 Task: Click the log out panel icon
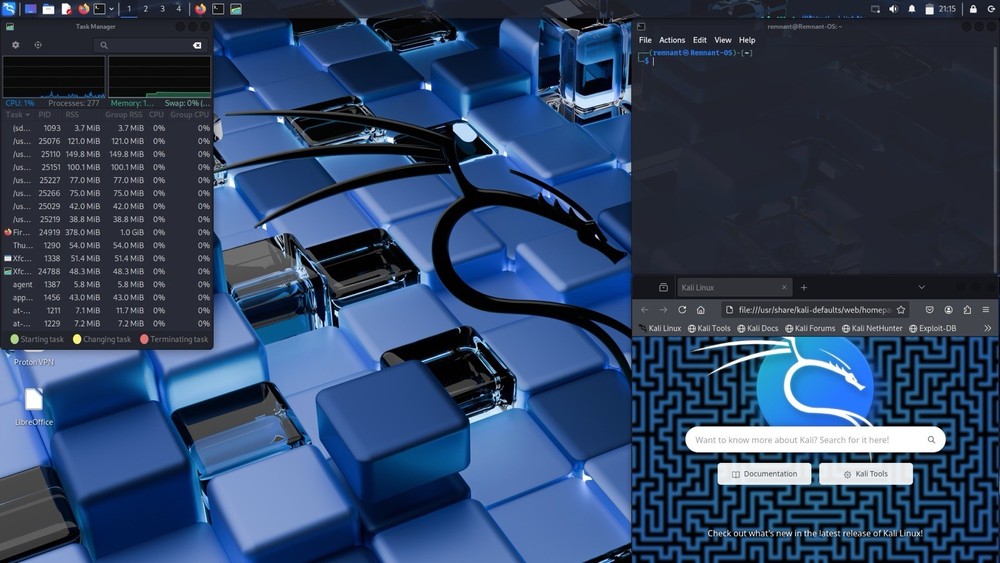pyautogui.click(x=991, y=9)
